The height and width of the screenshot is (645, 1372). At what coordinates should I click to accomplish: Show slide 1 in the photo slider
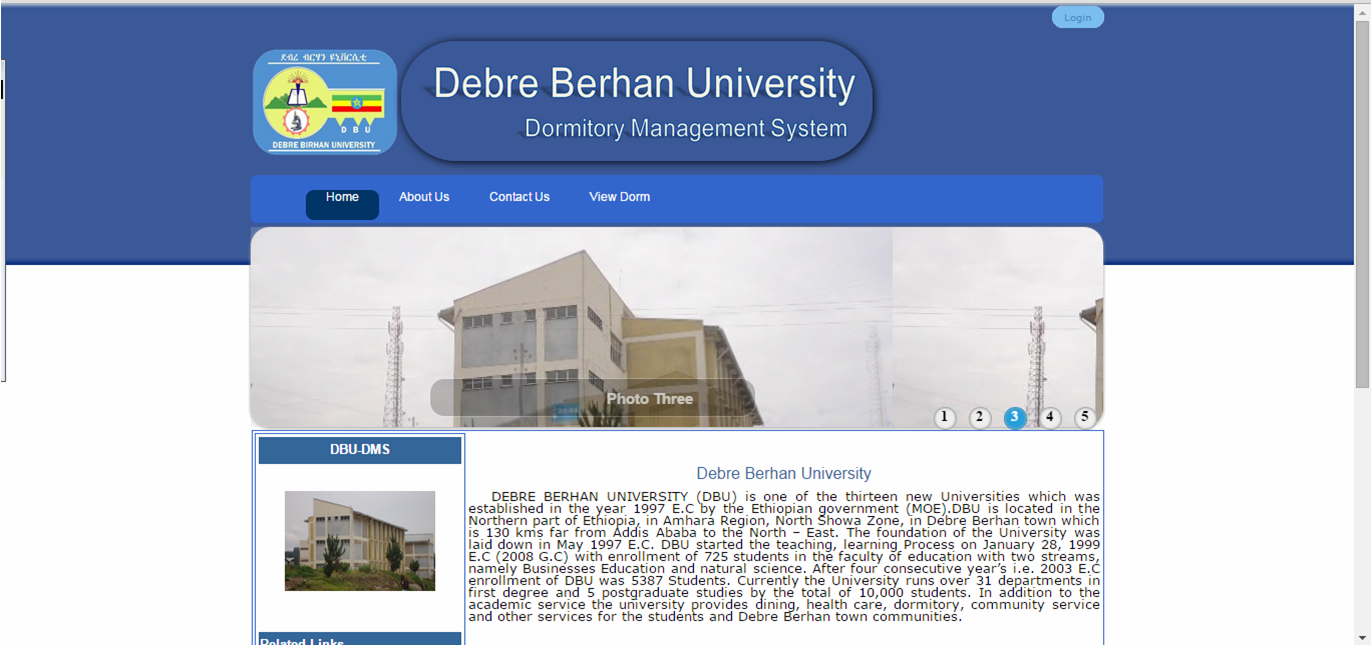[x=945, y=418]
